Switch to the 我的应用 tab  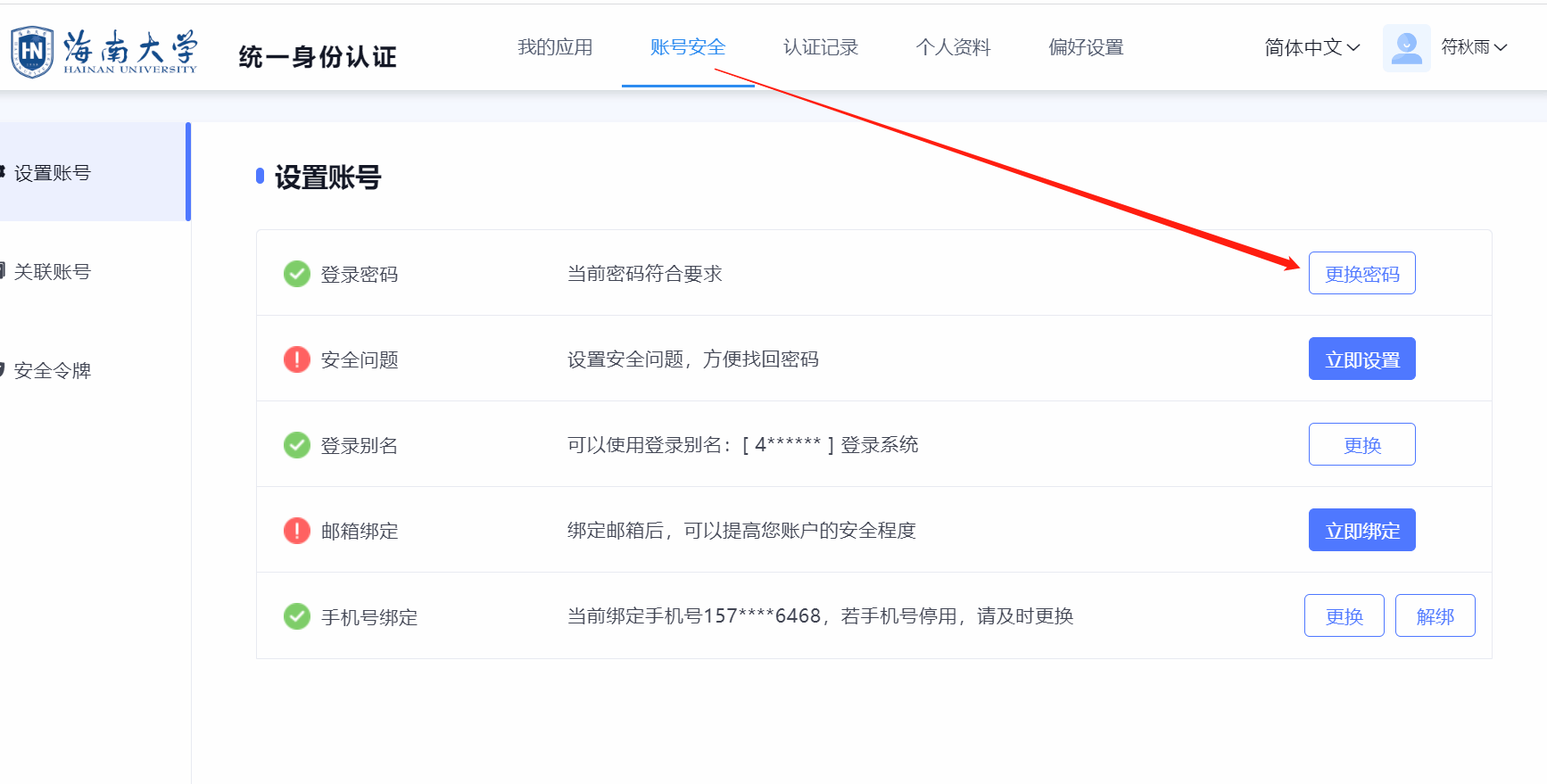[x=555, y=47]
